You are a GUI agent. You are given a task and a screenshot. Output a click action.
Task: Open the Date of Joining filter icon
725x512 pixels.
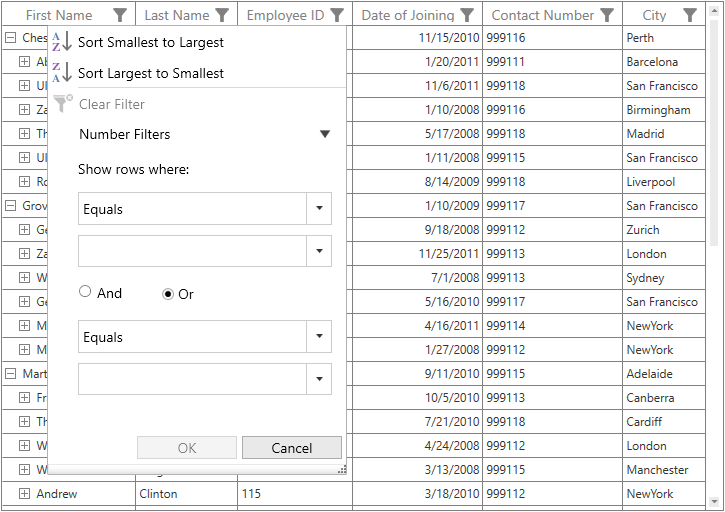(467, 15)
